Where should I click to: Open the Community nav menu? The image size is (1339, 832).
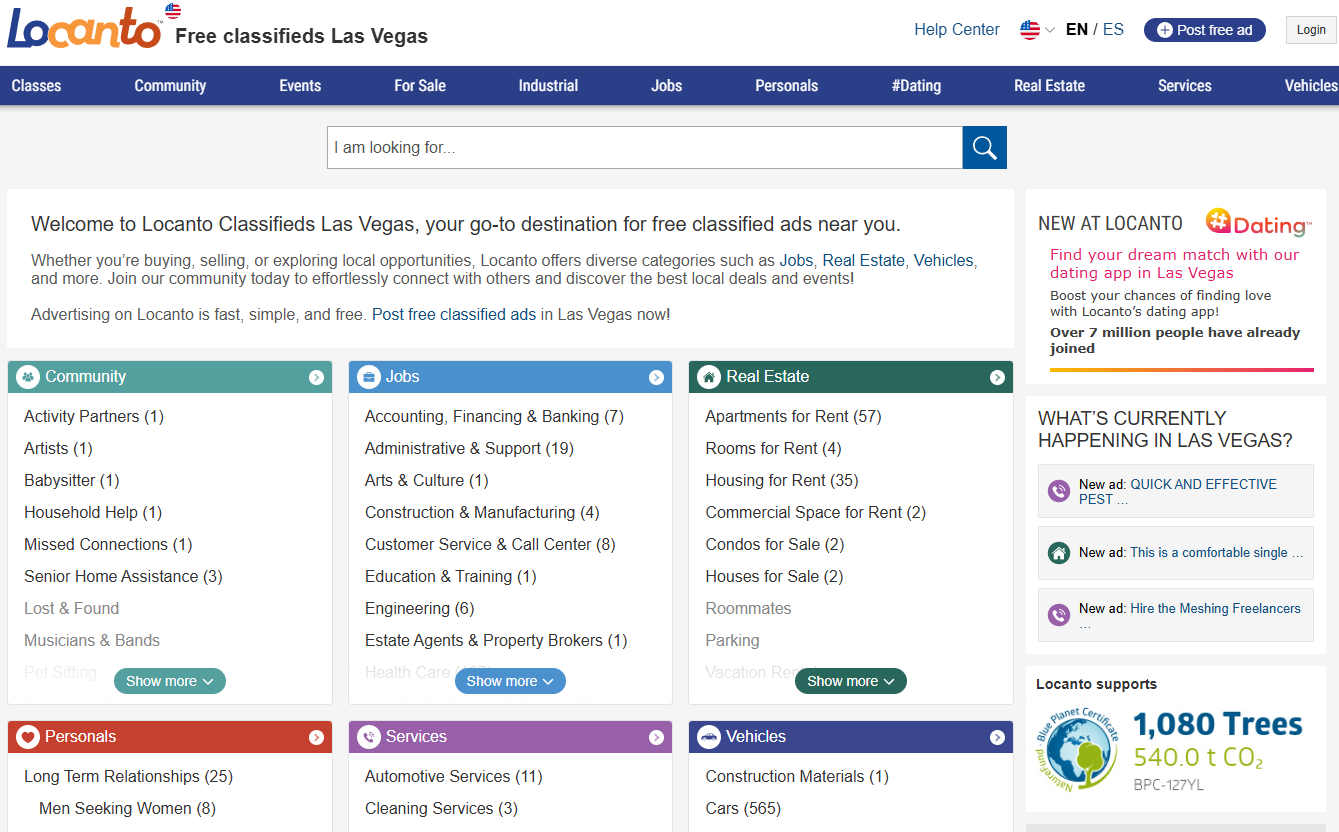click(x=170, y=86)
